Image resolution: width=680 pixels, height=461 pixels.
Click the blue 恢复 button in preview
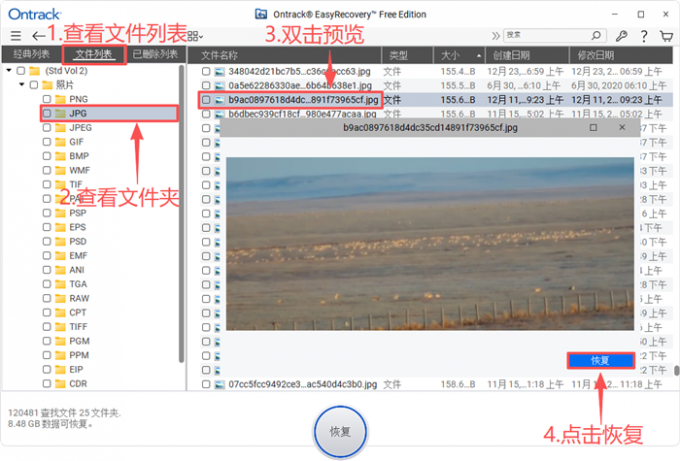(x=601, y=360)
